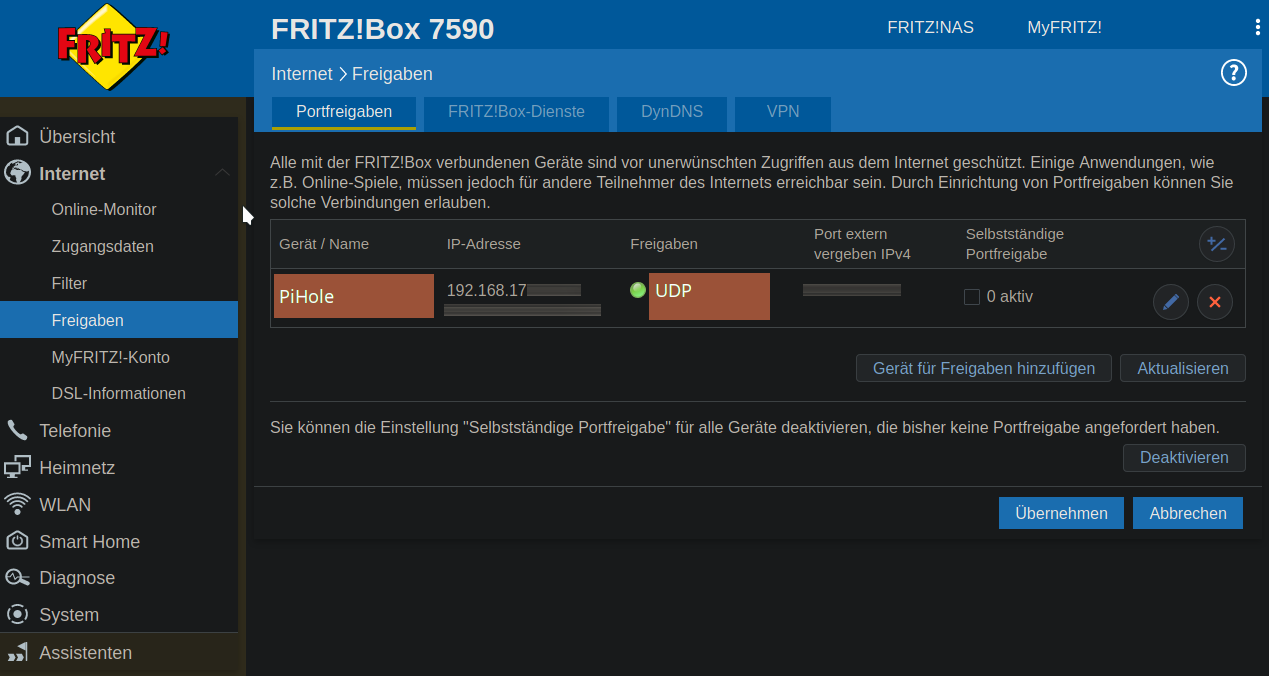Edit the PiHole port sharing entry

tap(1171, 301)
